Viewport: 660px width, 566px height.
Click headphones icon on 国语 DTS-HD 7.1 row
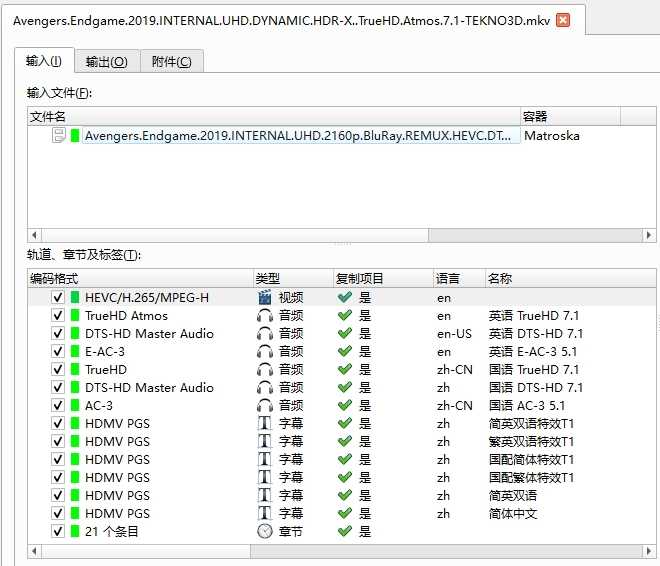click(x=265, y=387)
